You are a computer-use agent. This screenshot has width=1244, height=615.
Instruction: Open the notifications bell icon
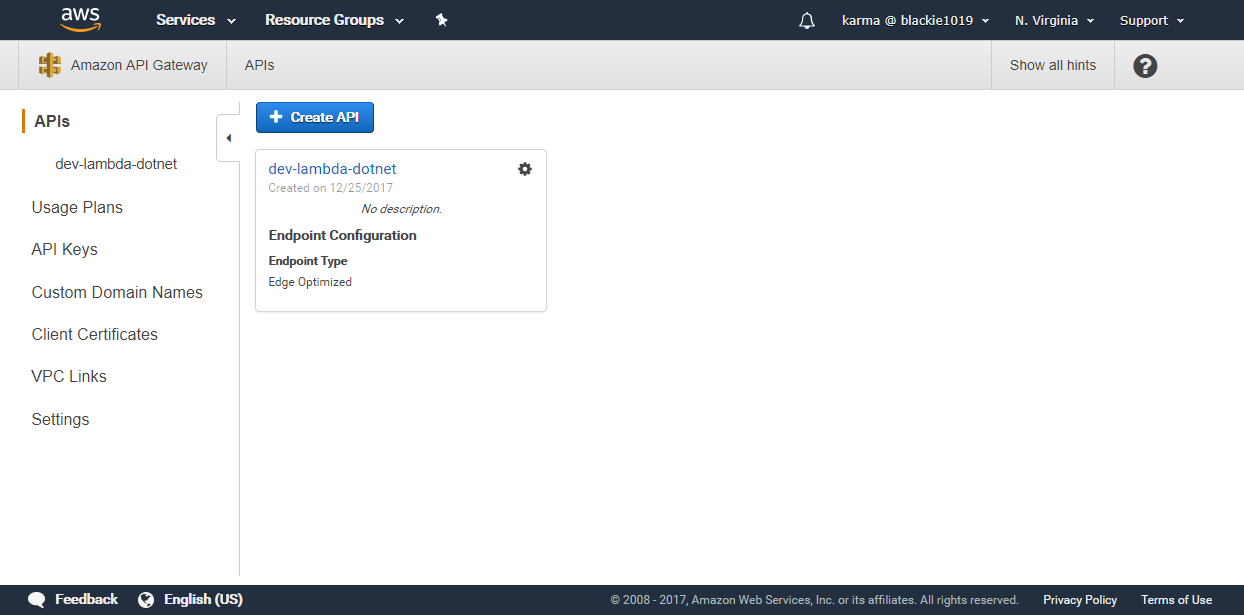[x=807, y=21]
